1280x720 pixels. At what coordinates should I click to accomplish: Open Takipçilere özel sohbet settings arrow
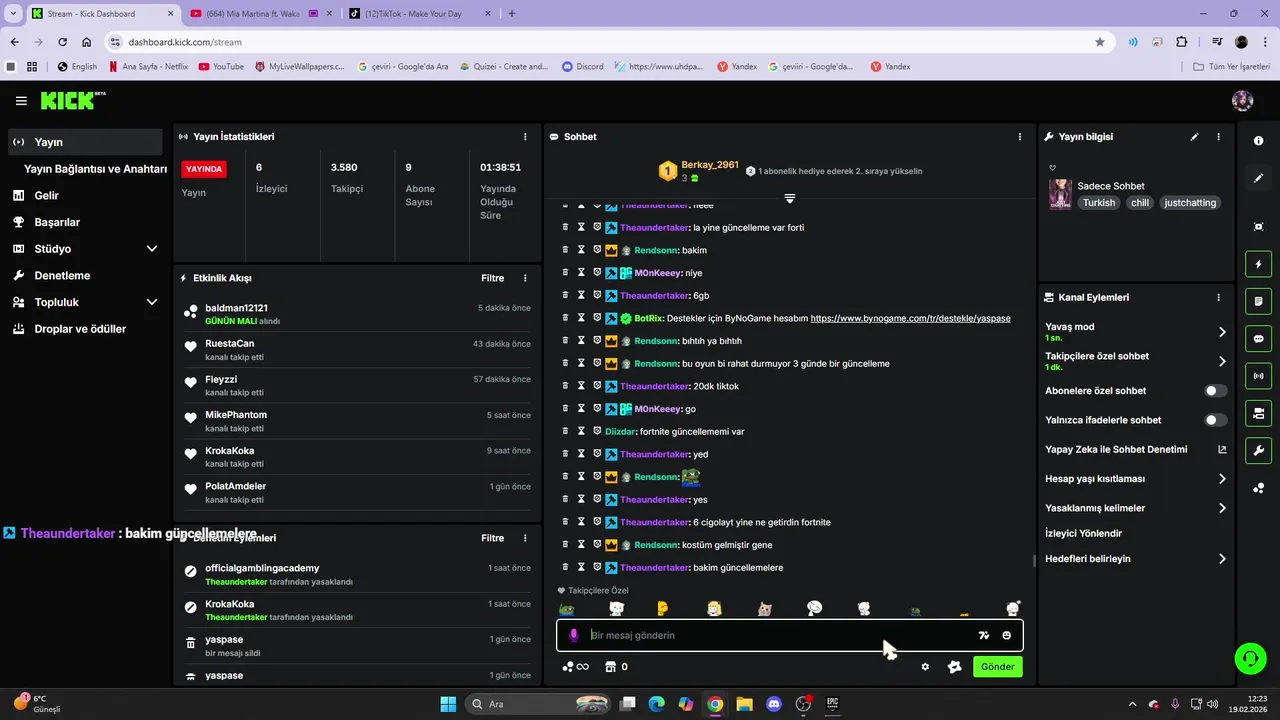coord(1222,361)
